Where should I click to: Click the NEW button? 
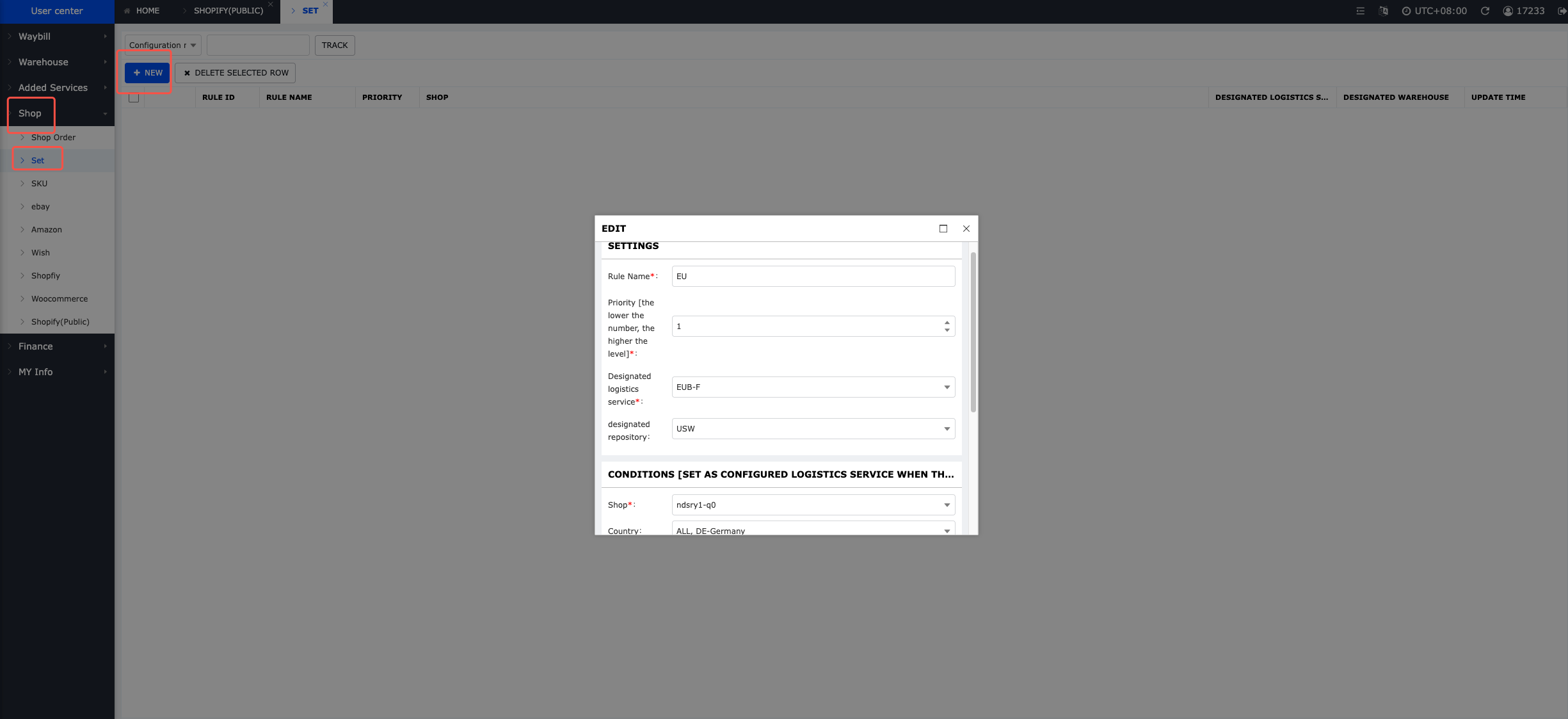click(147, 73)
